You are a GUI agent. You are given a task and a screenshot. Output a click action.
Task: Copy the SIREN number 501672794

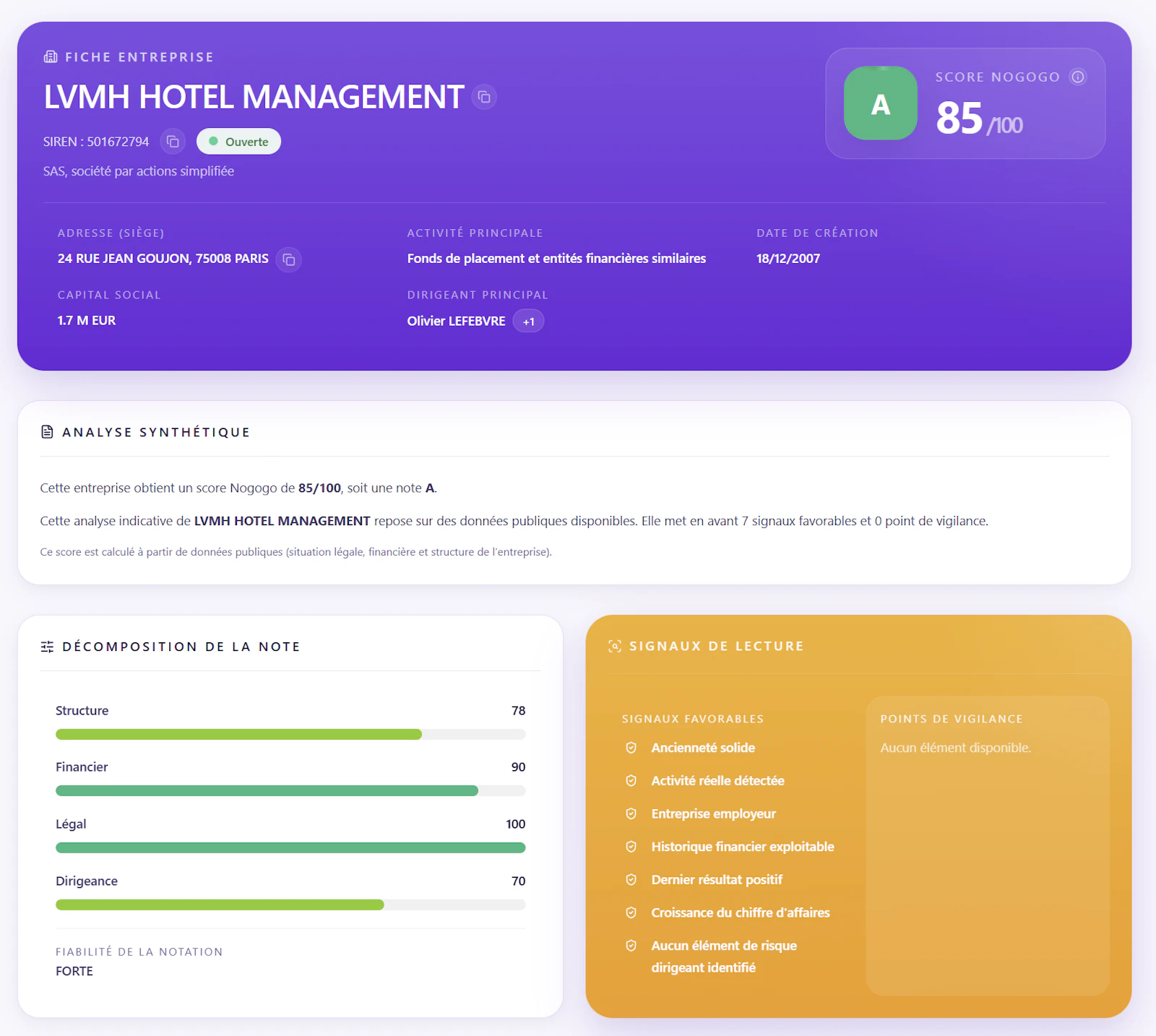tap(173, 142)
